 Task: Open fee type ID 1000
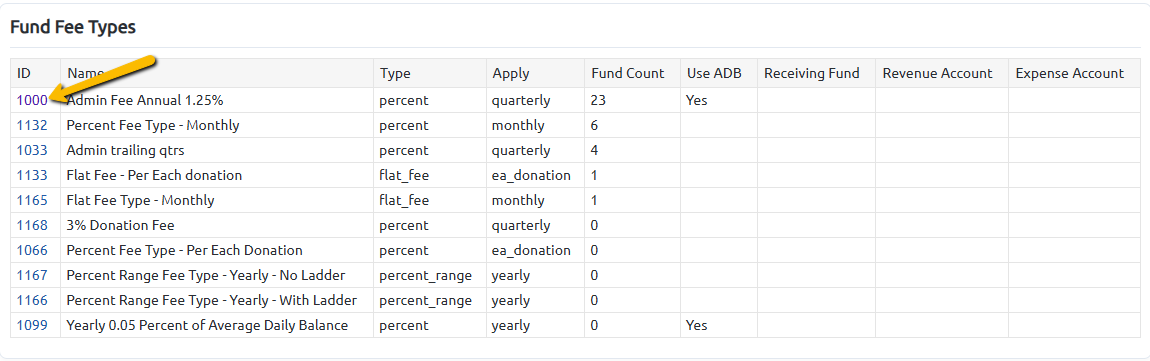tap(32, 101)
